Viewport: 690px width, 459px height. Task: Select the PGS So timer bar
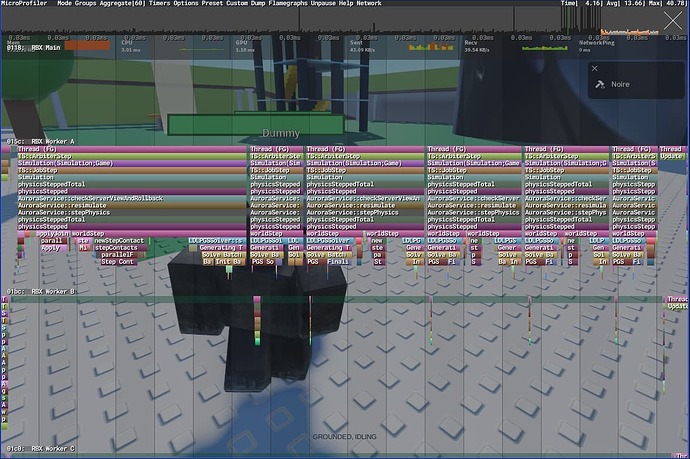pos(265,262)
